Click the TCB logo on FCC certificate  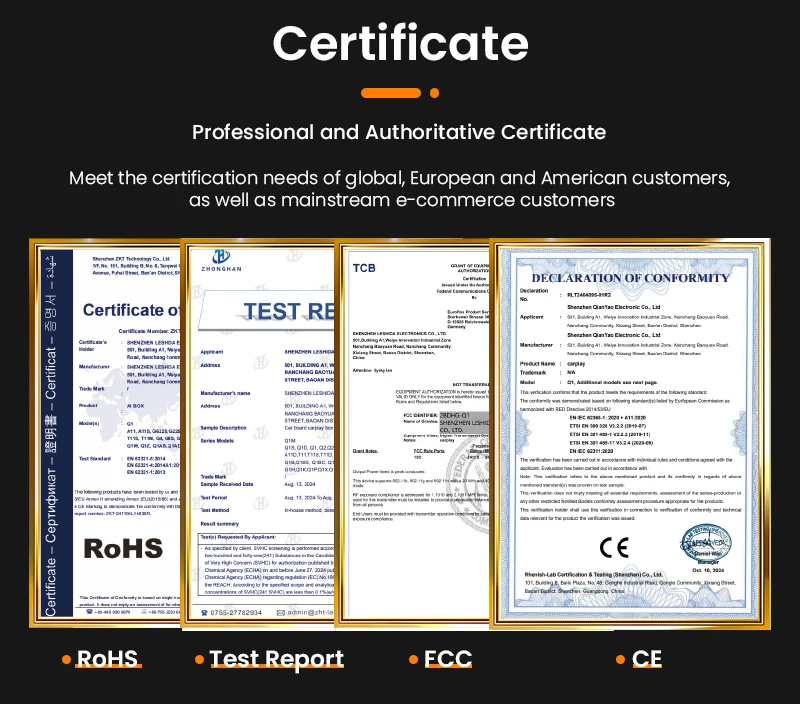pos(364,268)
